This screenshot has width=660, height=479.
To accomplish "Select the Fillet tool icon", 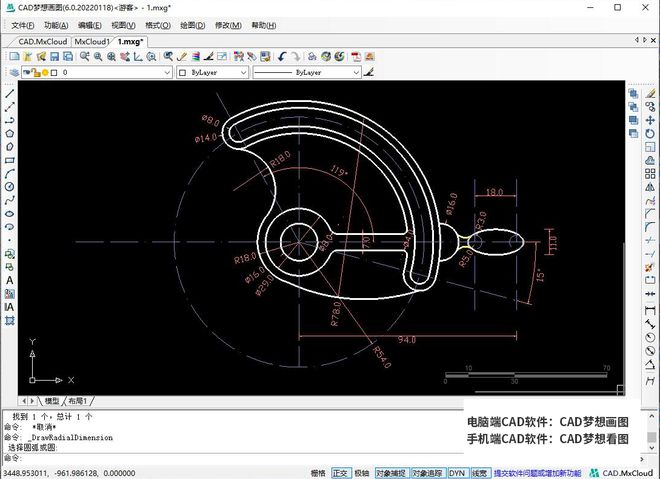I will [x=650, y=227].
